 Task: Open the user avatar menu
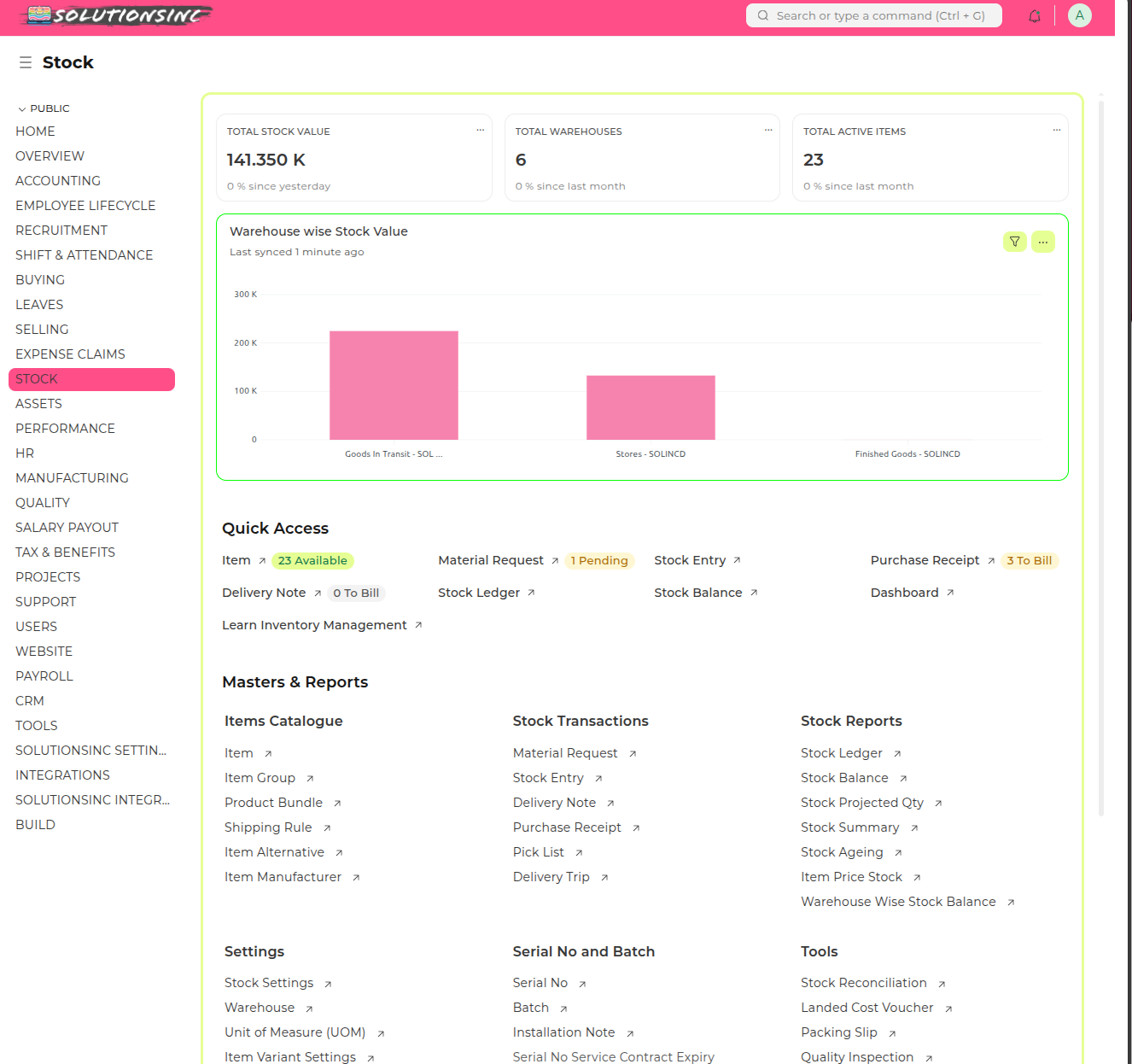click(1080, 15)
